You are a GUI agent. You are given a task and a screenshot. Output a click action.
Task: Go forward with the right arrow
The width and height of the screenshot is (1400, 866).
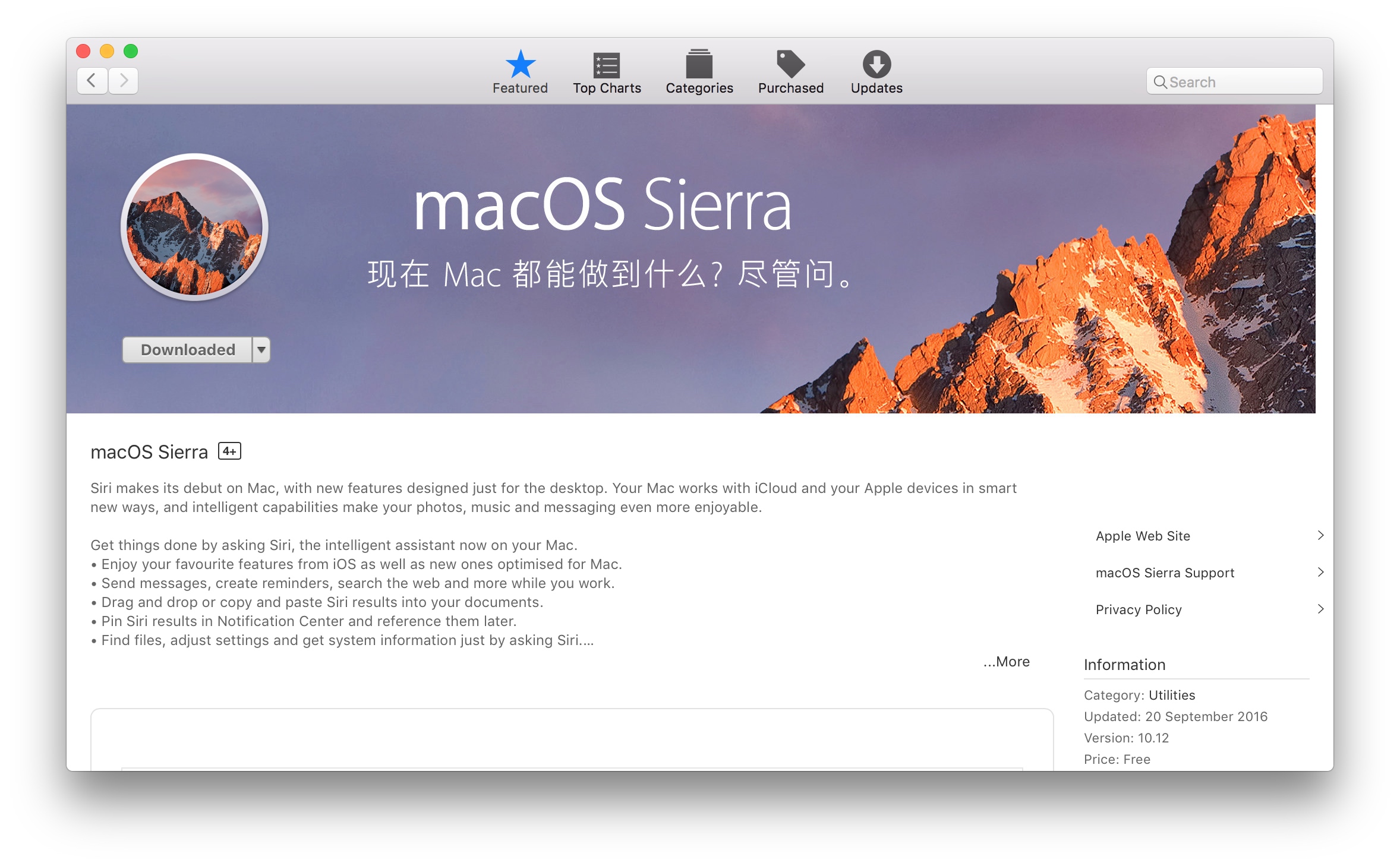124,80
